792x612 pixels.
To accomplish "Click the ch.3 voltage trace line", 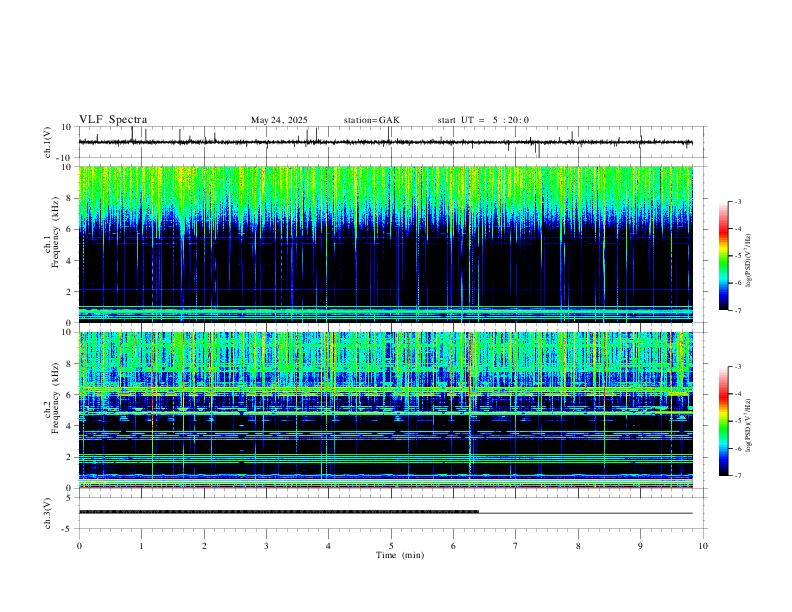I will (385, 512).
